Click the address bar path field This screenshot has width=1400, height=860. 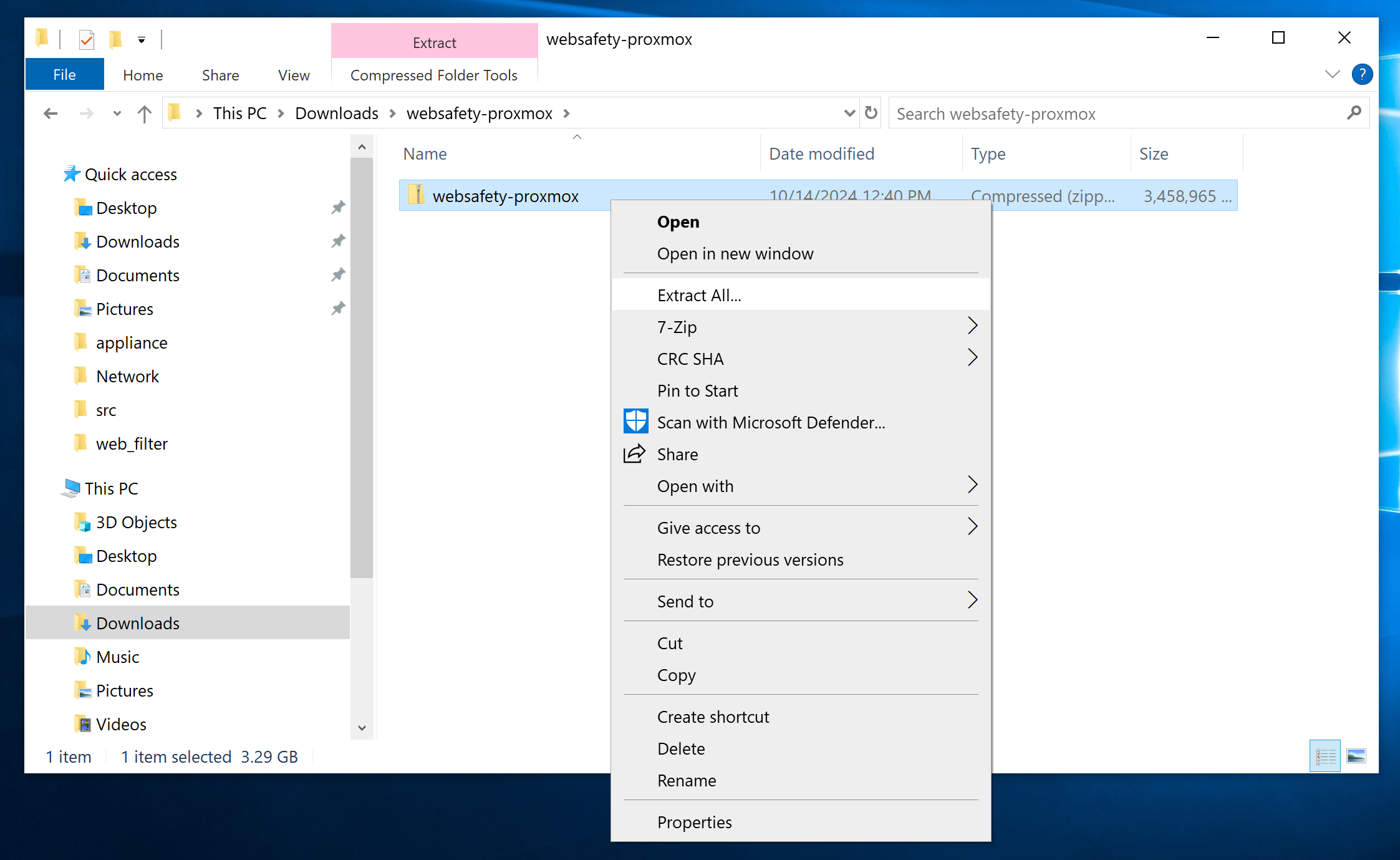(x=511, y=113)
